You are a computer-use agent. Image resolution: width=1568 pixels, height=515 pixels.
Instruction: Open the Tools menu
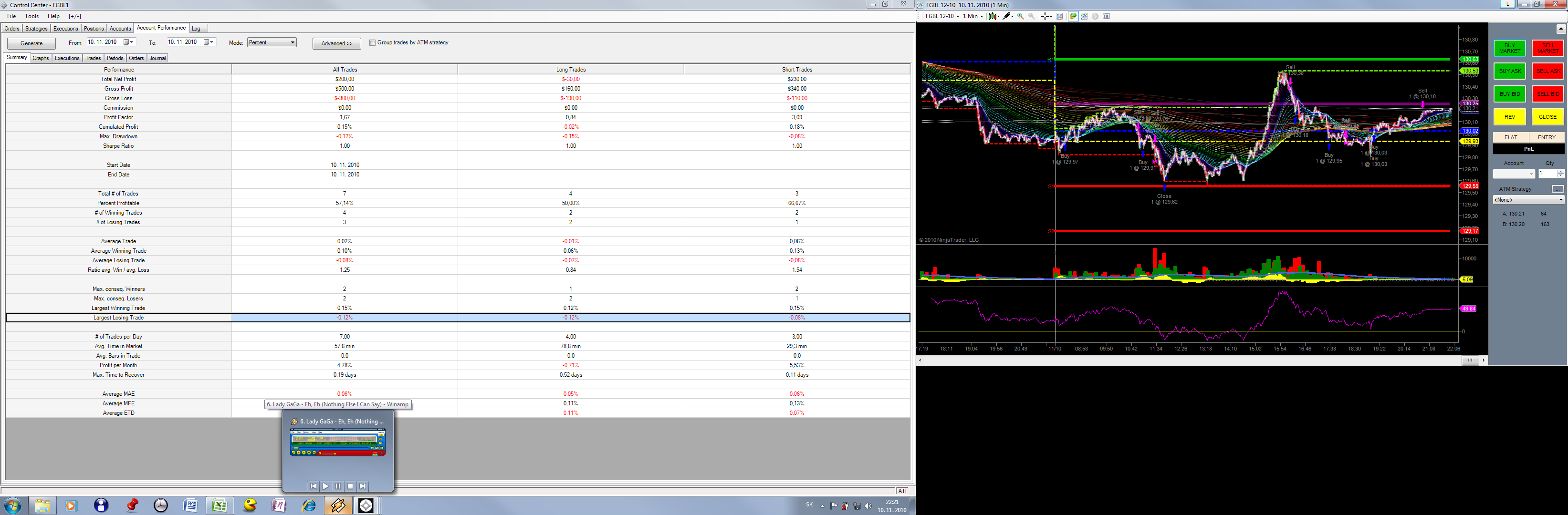31,16
